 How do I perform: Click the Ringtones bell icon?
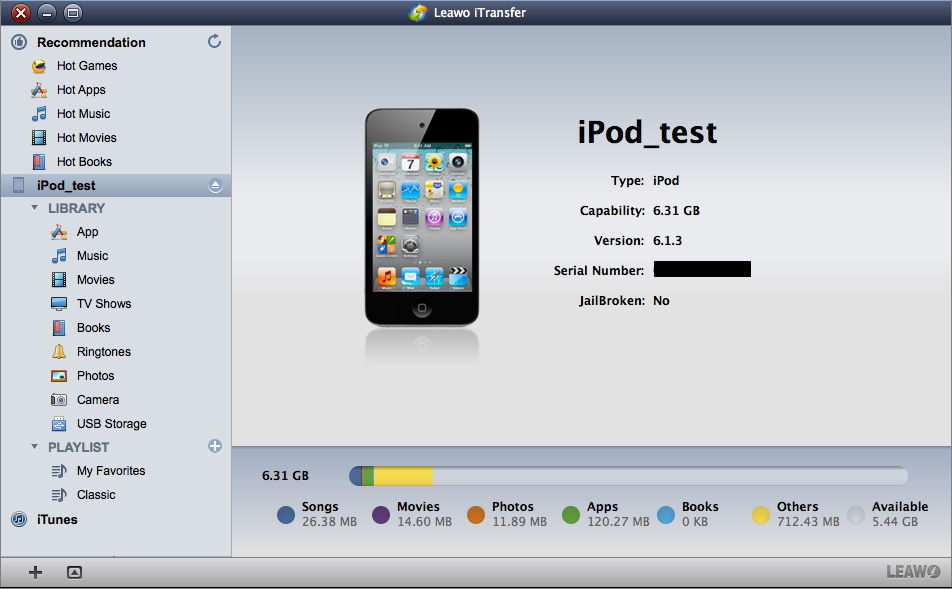(x=59, y=352)
